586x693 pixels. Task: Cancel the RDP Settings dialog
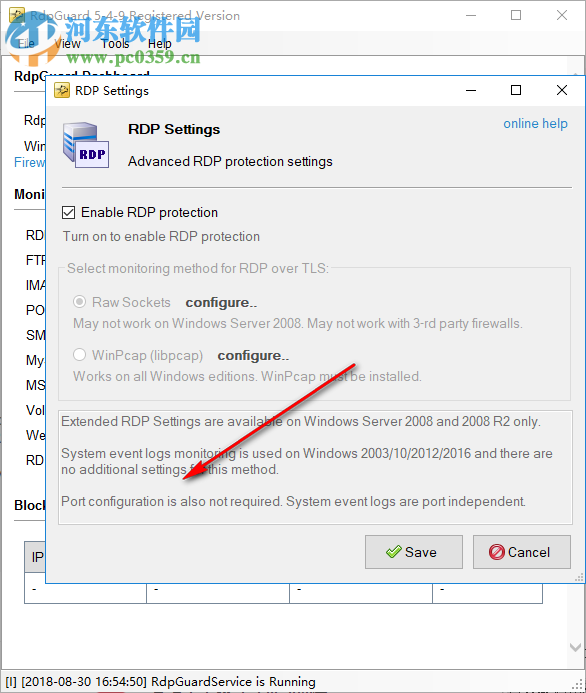tap(521, 552)
